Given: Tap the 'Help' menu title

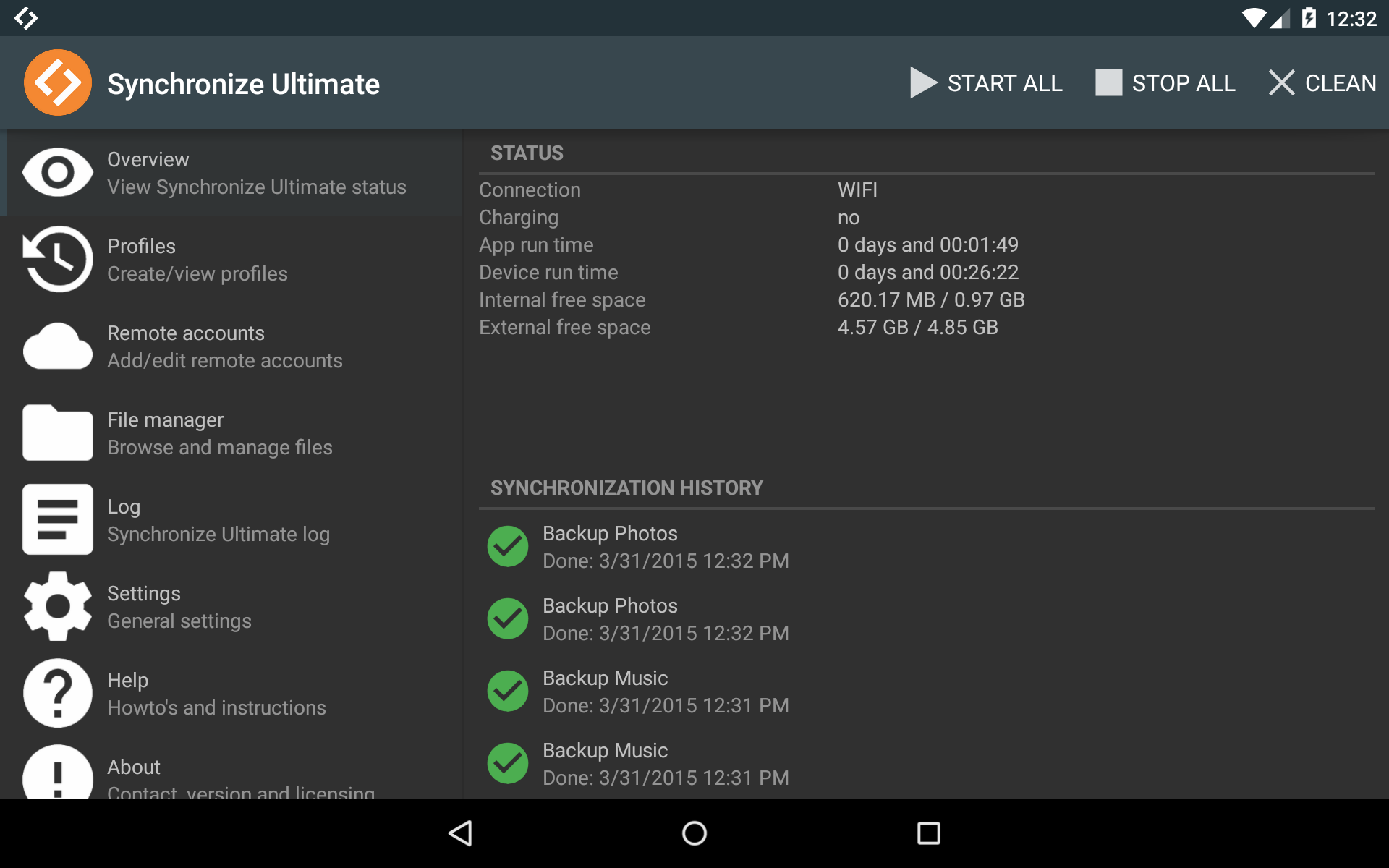Looking at the screenshot, I should point(127,680).
